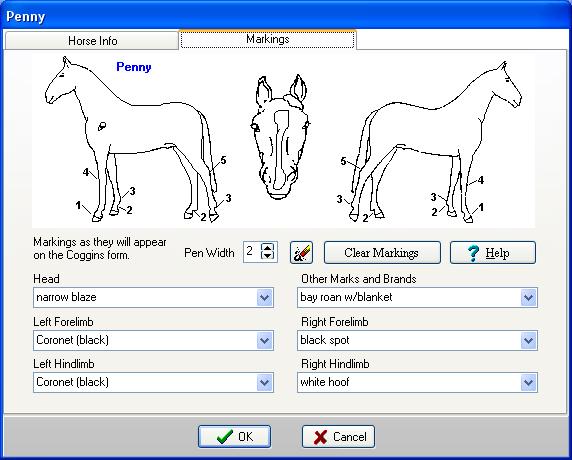
Task: Switch to the Horse Info tab
Action: 92,40
